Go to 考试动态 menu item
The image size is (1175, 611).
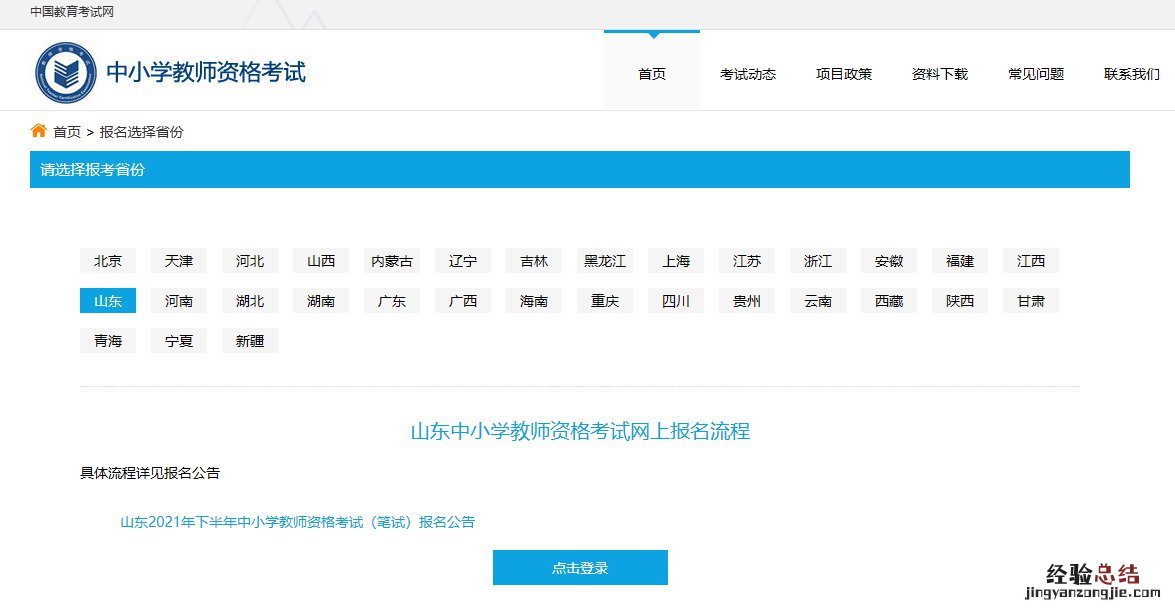(747, 74)
